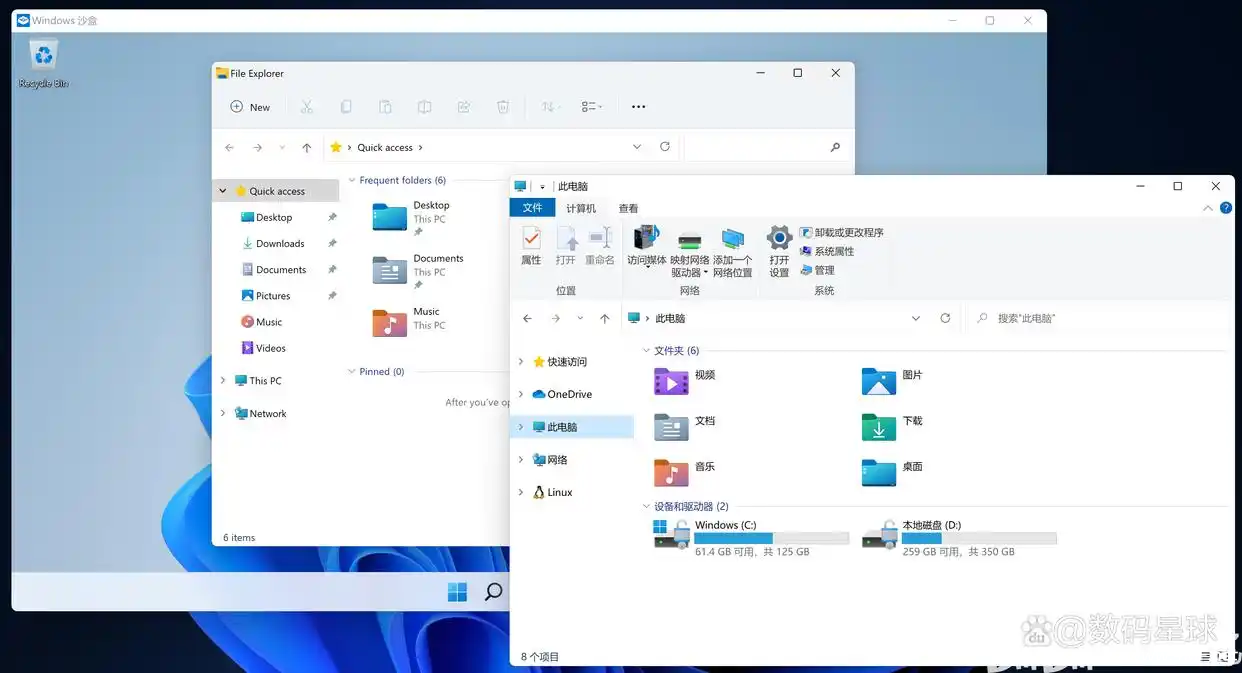Select the Windows (C:) drive

(751, 537)
